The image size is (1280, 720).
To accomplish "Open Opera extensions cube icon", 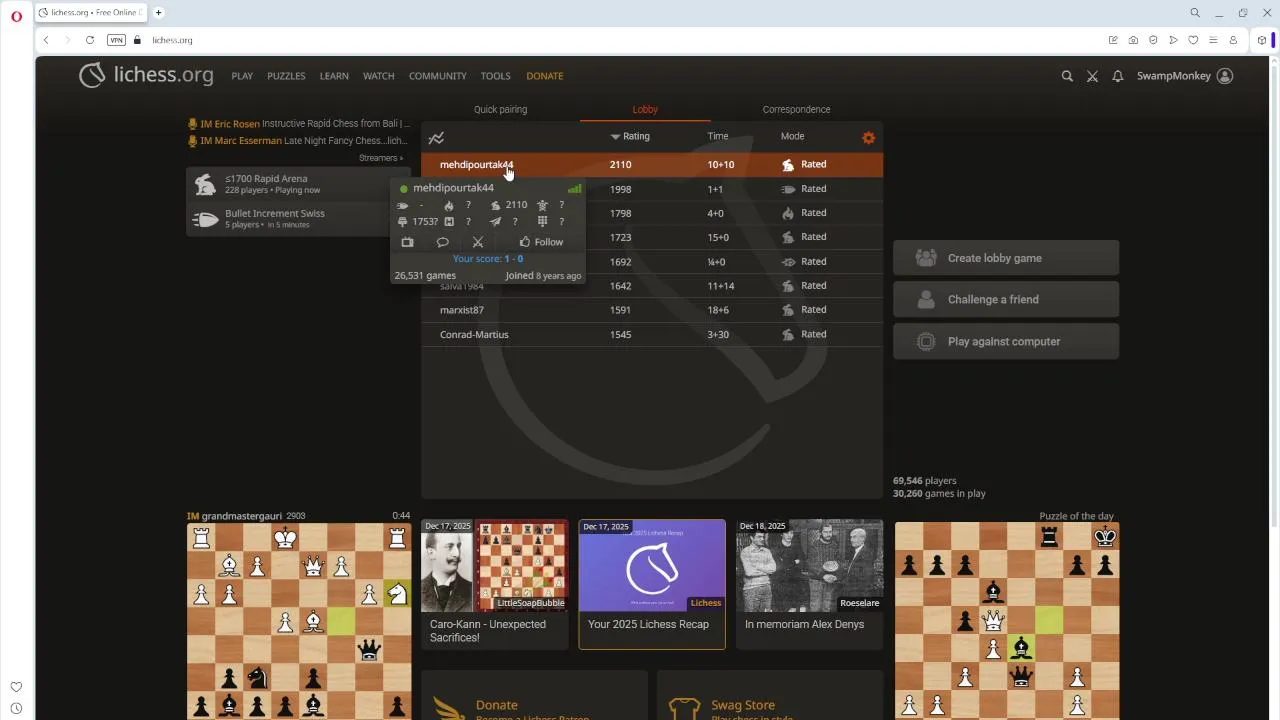I will pyautogui.click(x=1262, y=40).
